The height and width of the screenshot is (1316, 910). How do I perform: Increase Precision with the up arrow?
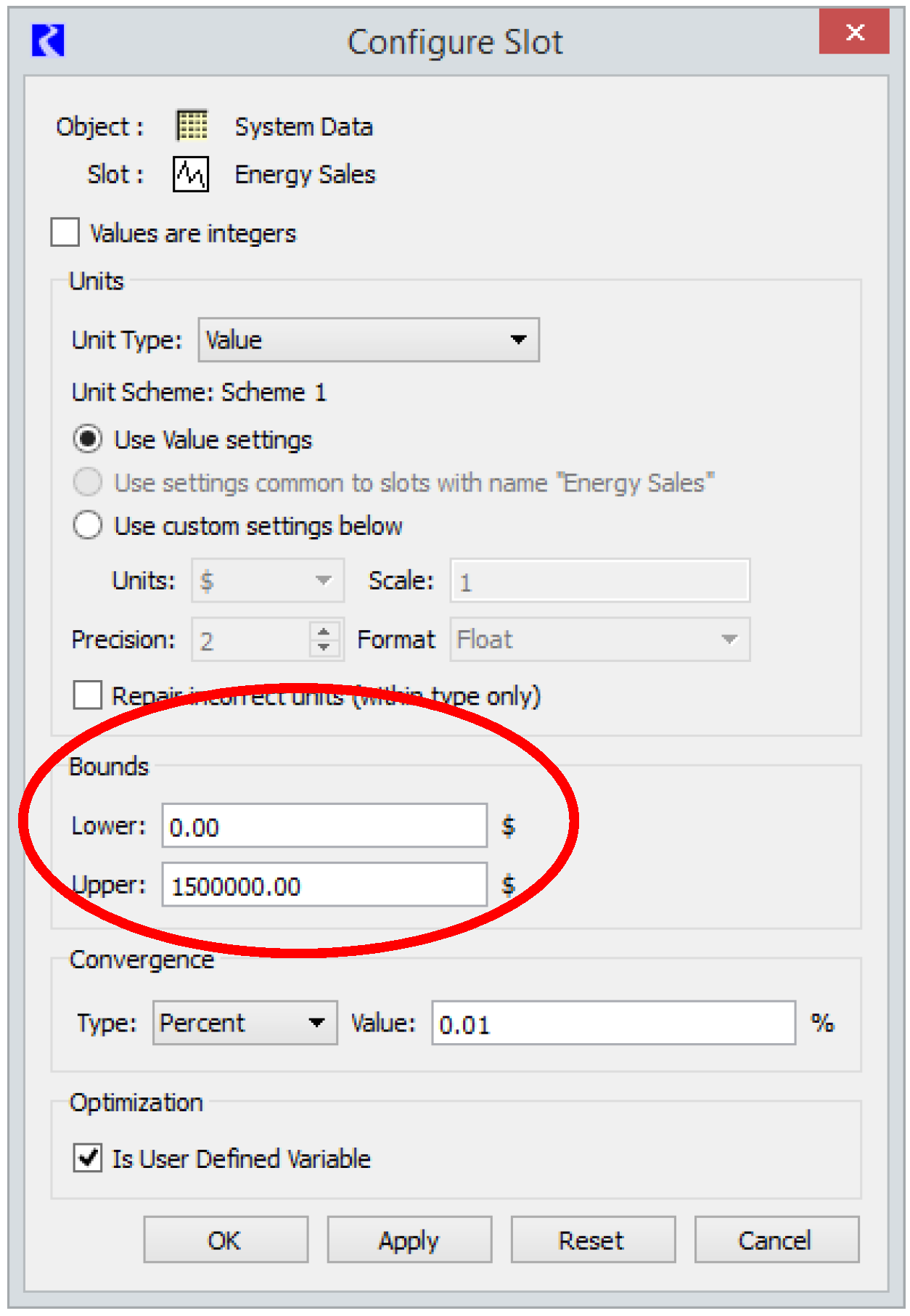coord(324,631)
